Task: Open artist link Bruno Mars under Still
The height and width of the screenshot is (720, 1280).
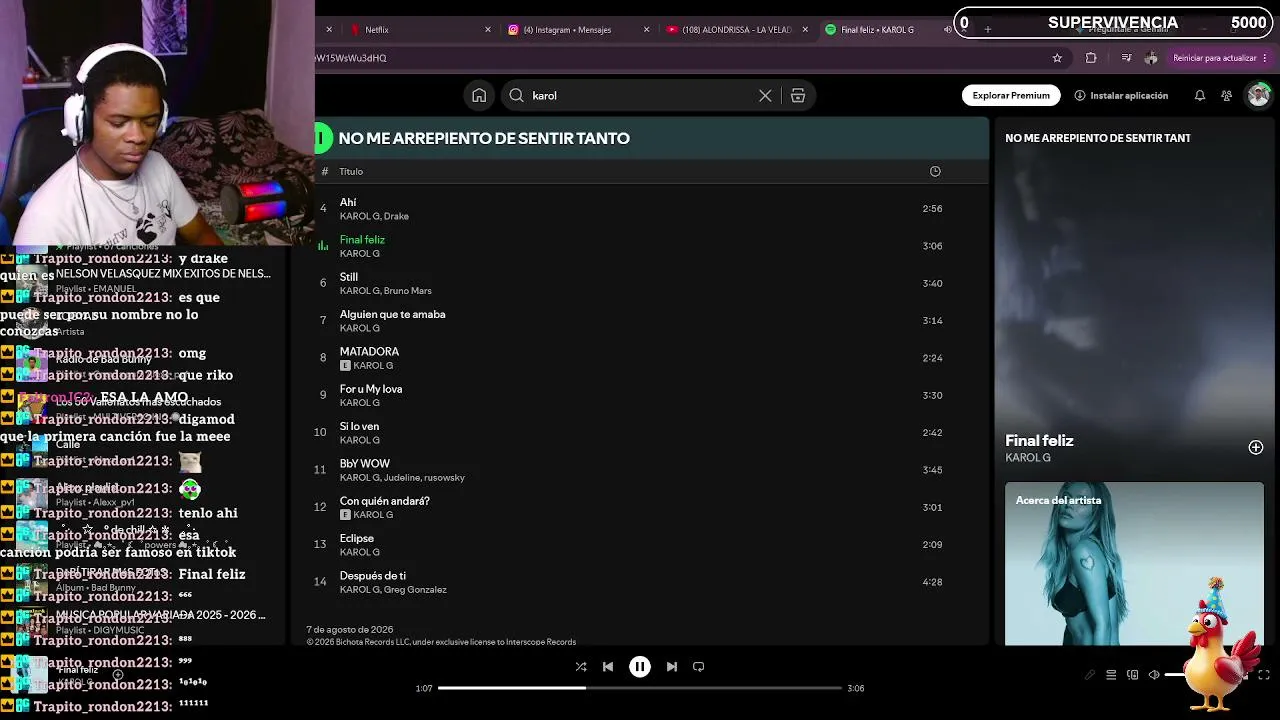Action: point(408,291)
